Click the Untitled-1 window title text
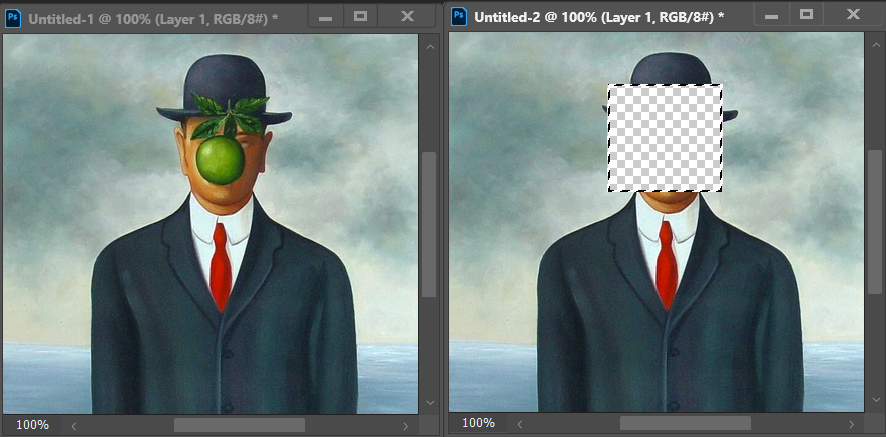The image size is (886, 437). coord(153,18)
